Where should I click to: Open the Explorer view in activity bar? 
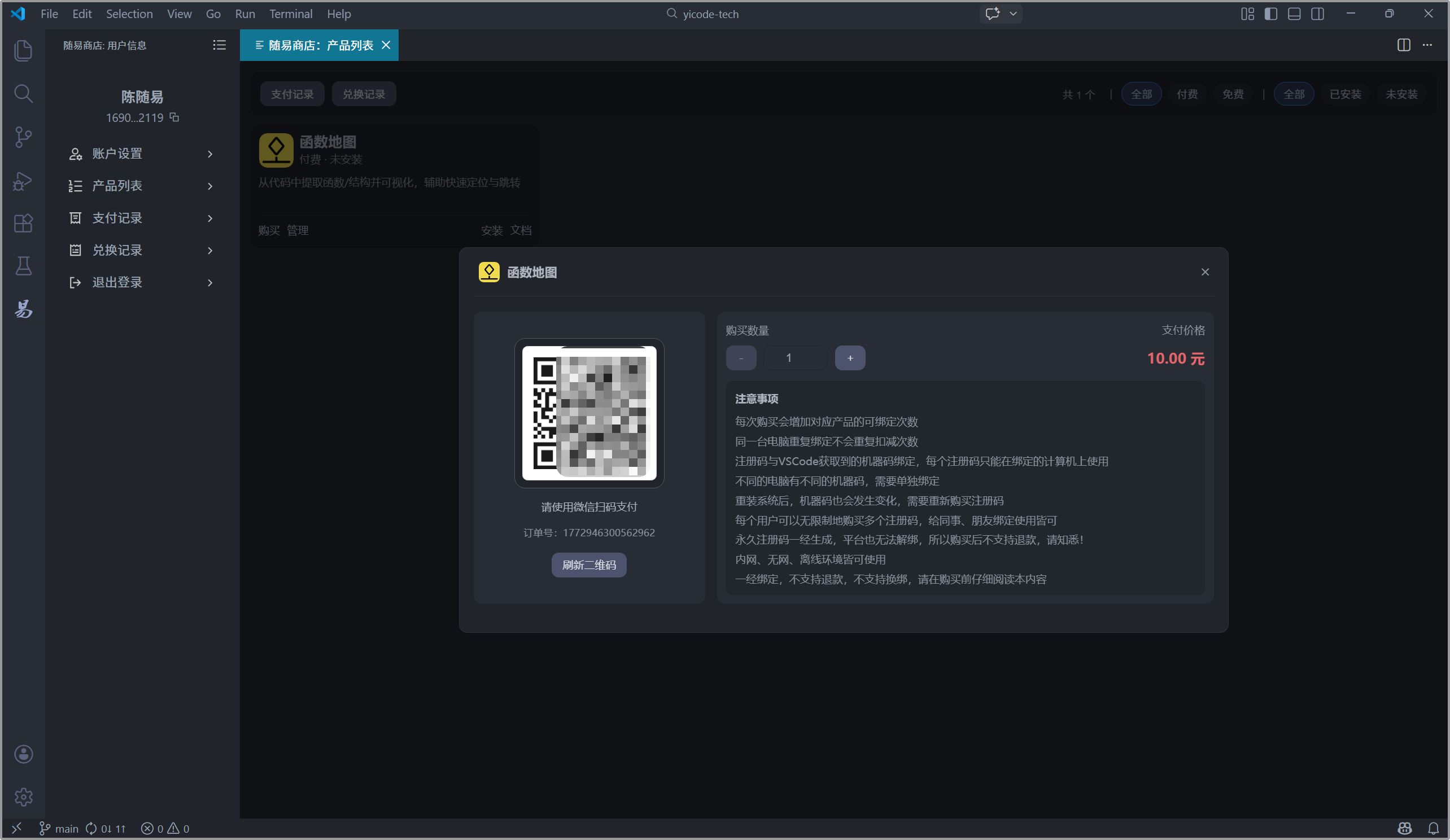tap(23, 51)
